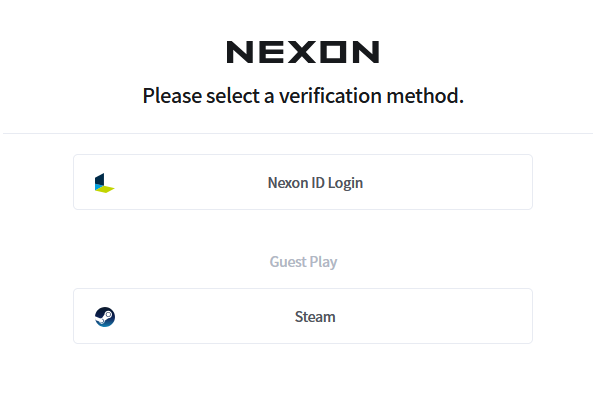Click the NEXON wordmark logo at top
The image size is (593, 395).
[x=303, y=52]
